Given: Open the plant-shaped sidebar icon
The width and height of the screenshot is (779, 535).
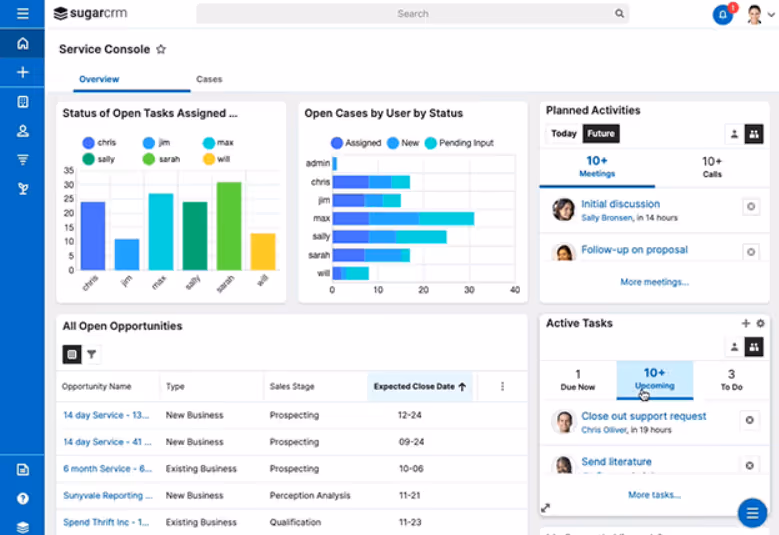Looking at the screenshot, I should click(22, 189).
